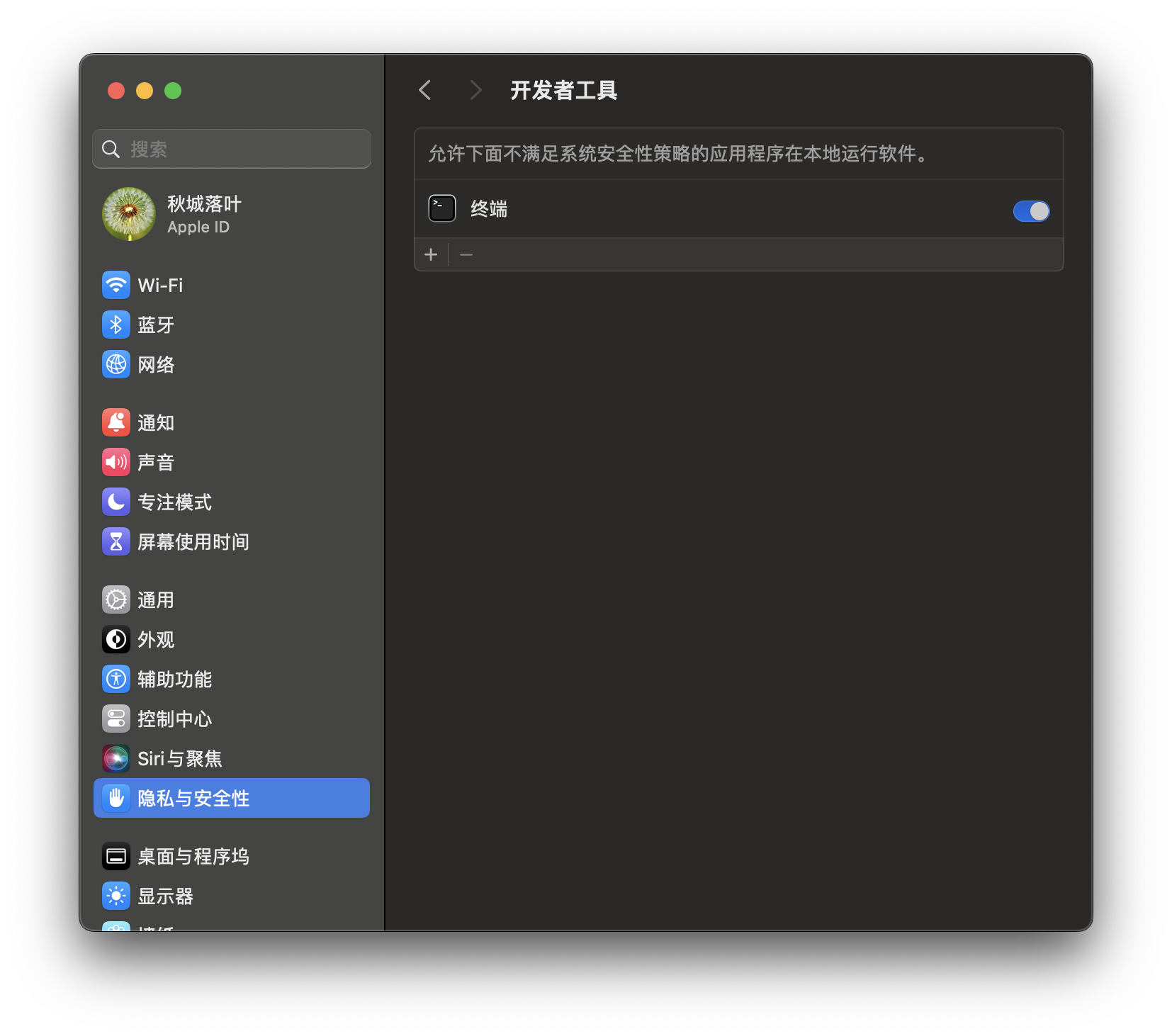Image resolution: width=1172 pixels, height=1036 pixels.
Task: Select the 通用 label
Action: coord(156,599)
